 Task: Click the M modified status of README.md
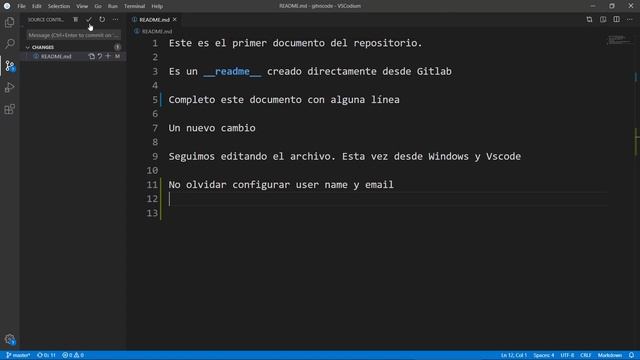pos(117,56)
